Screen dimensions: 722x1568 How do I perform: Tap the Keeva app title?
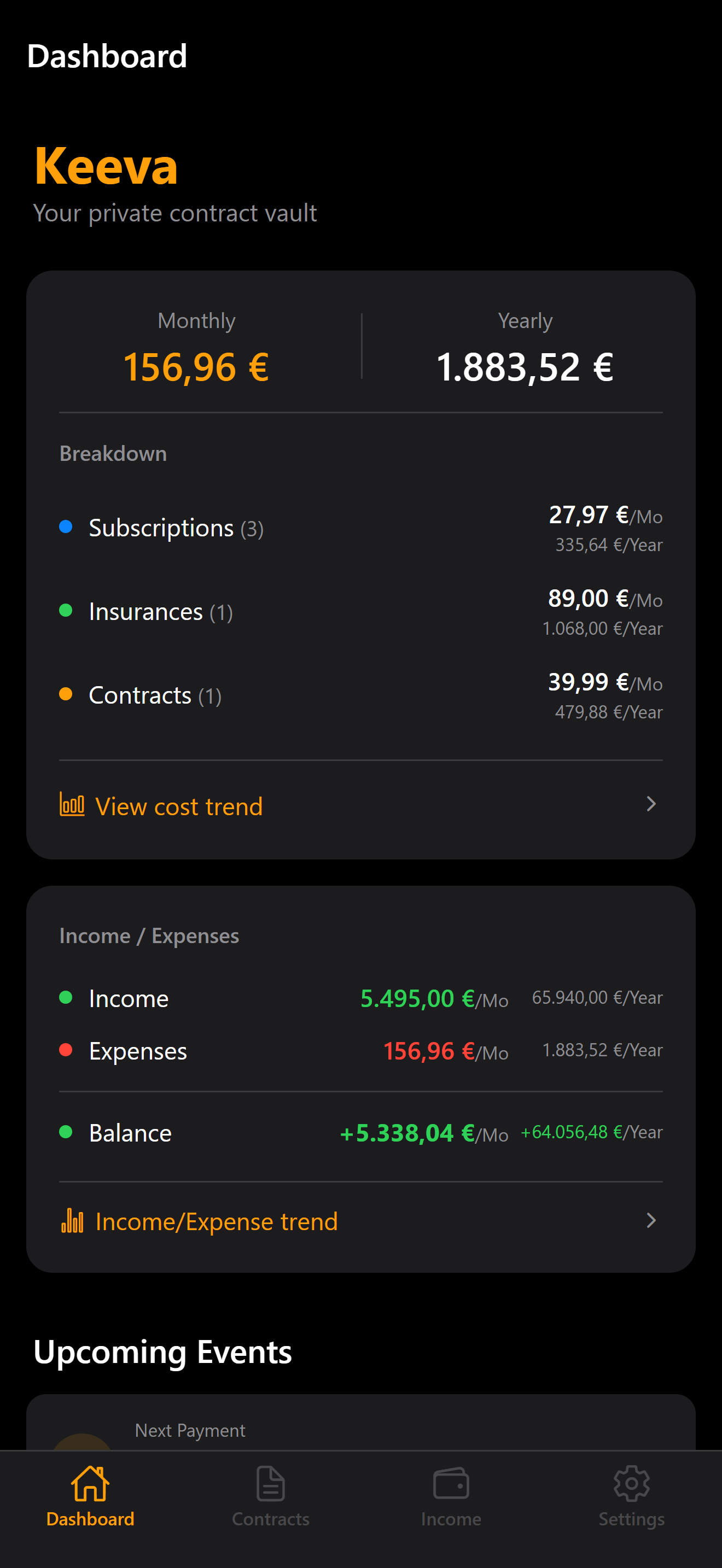(x=106, y=166)
